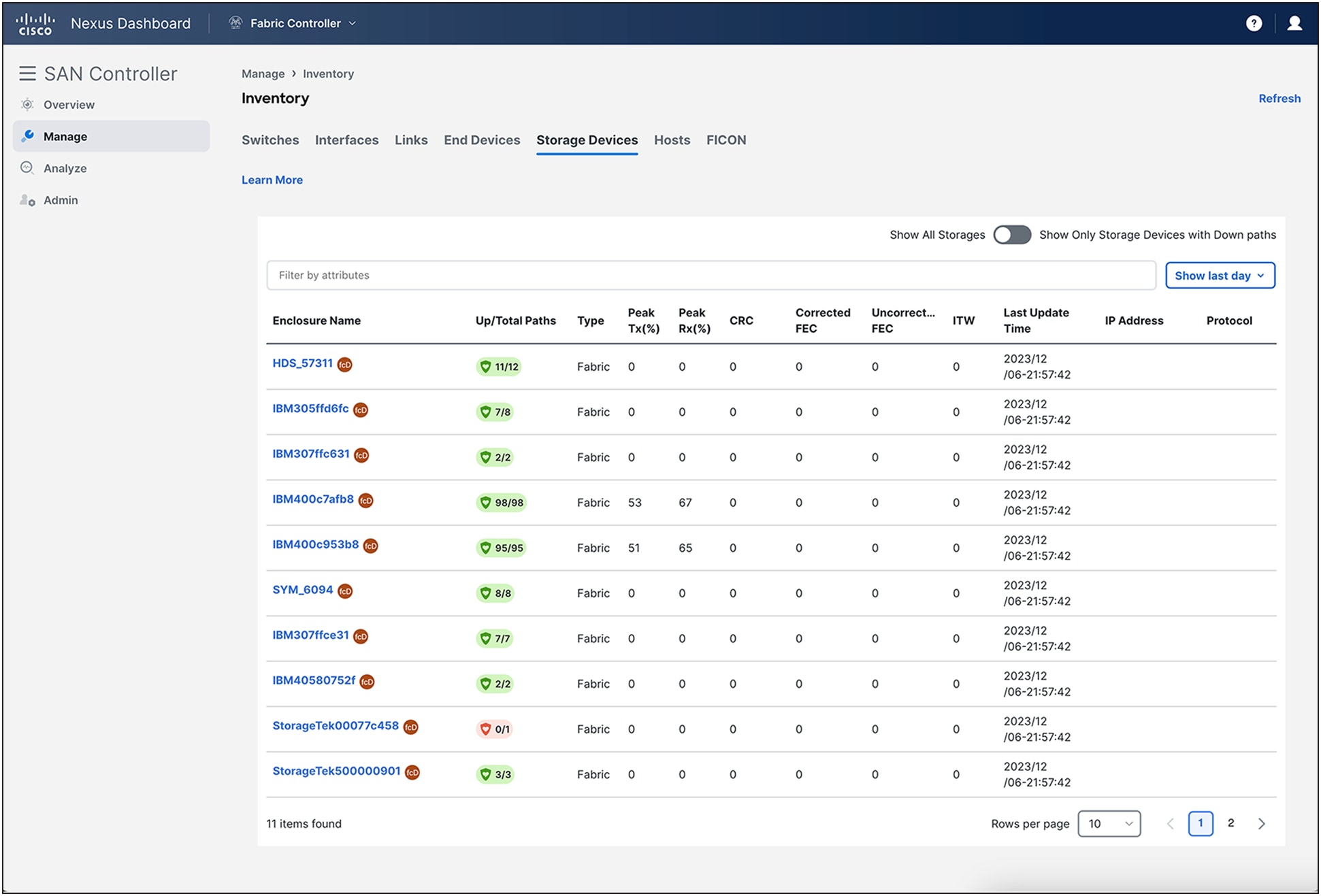Open the IBM305ffd6fc enclosure link
The image size is (1321, 896).
(310, 409)
